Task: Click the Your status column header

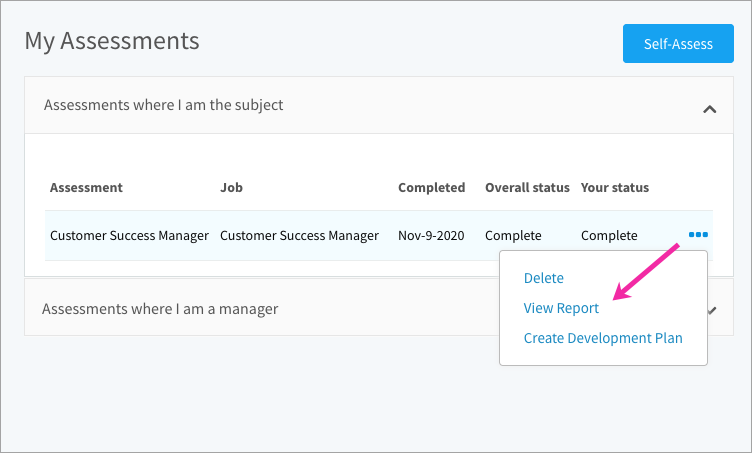Action: click(615, 187)
